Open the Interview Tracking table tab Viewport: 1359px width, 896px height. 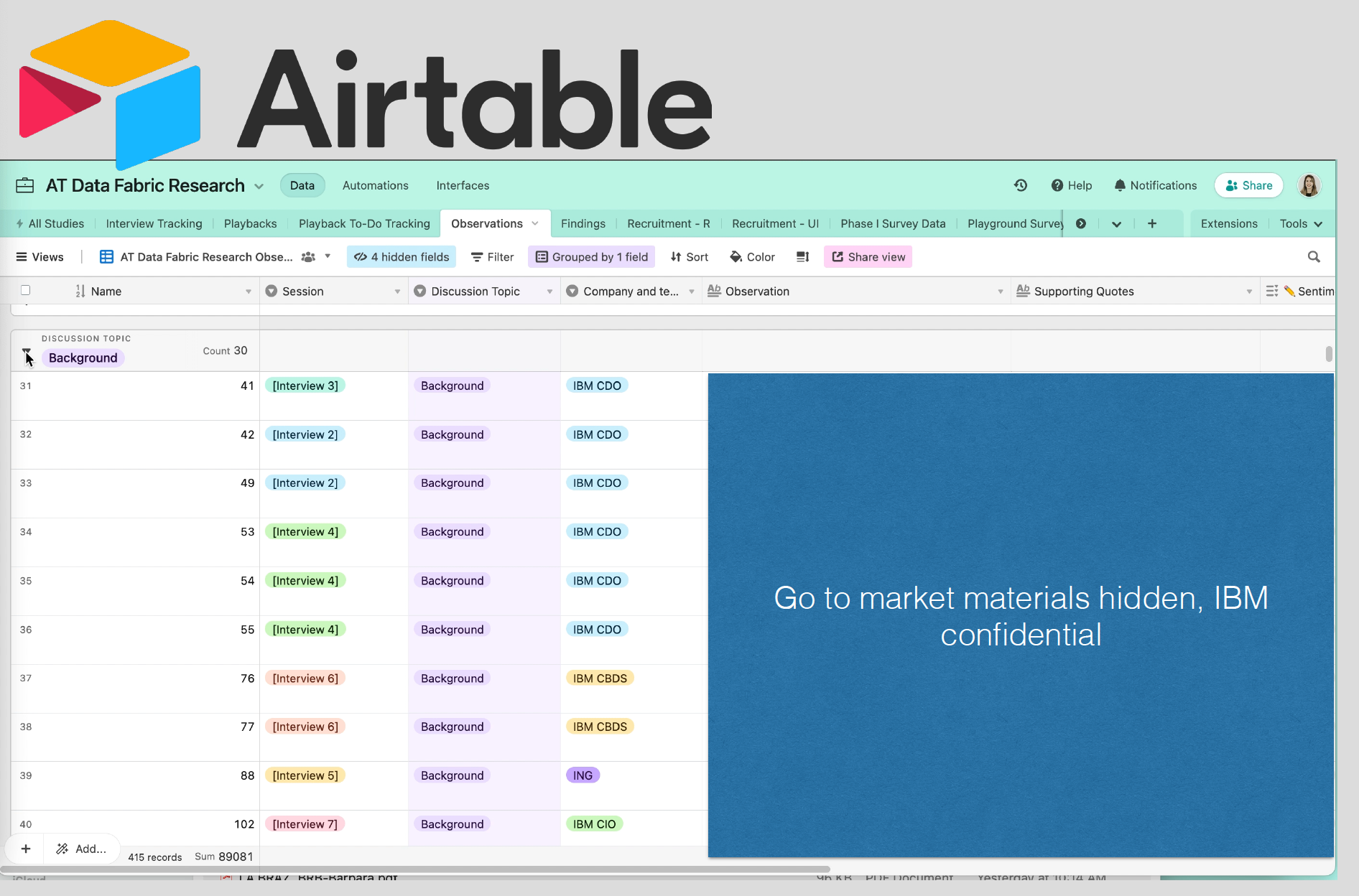tap(154, 223)
